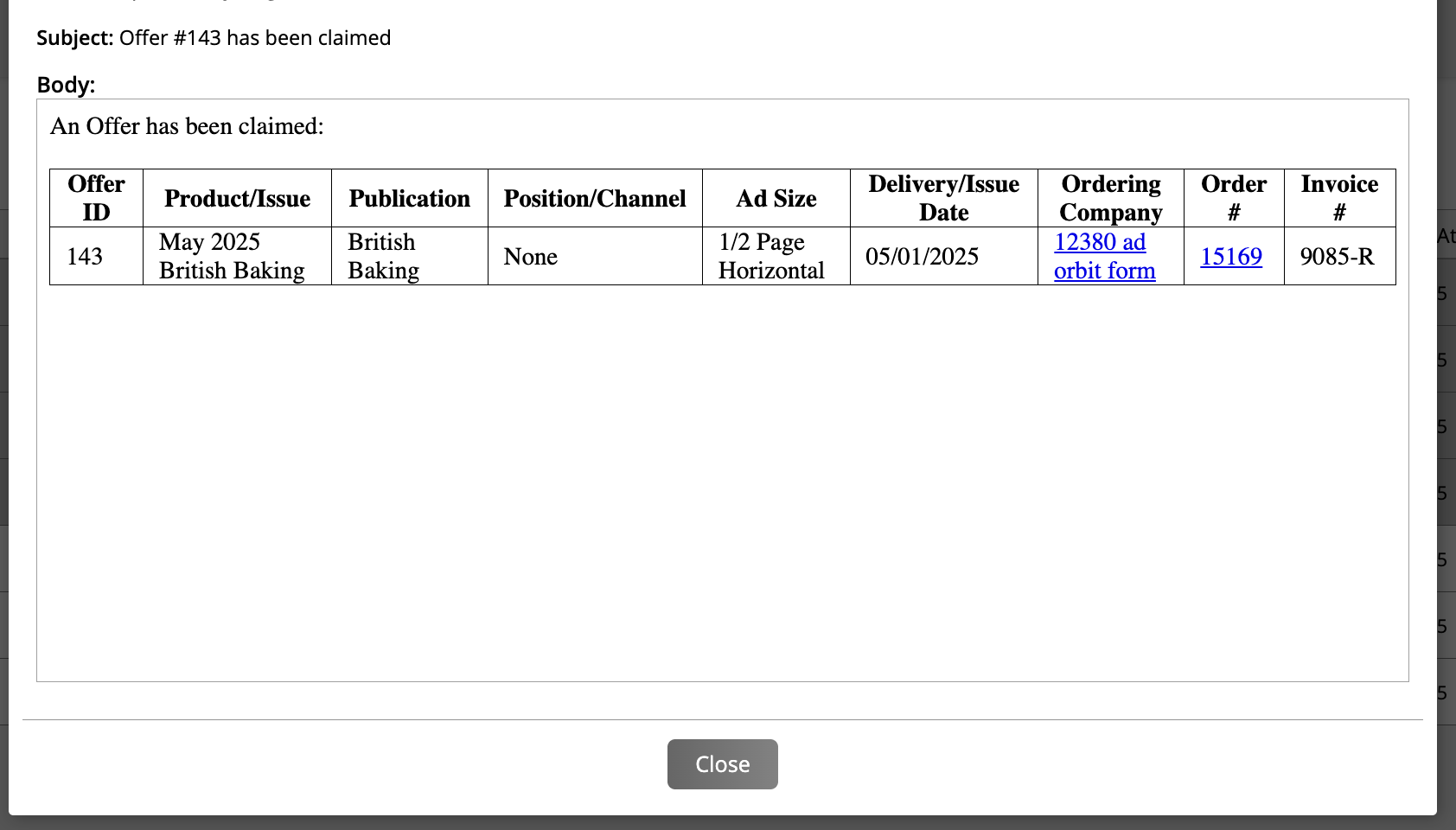Image resolution: width=1456 pixels, height=830 pixels.
Task: Open order number 15169 link
Action: point(1230,257)
